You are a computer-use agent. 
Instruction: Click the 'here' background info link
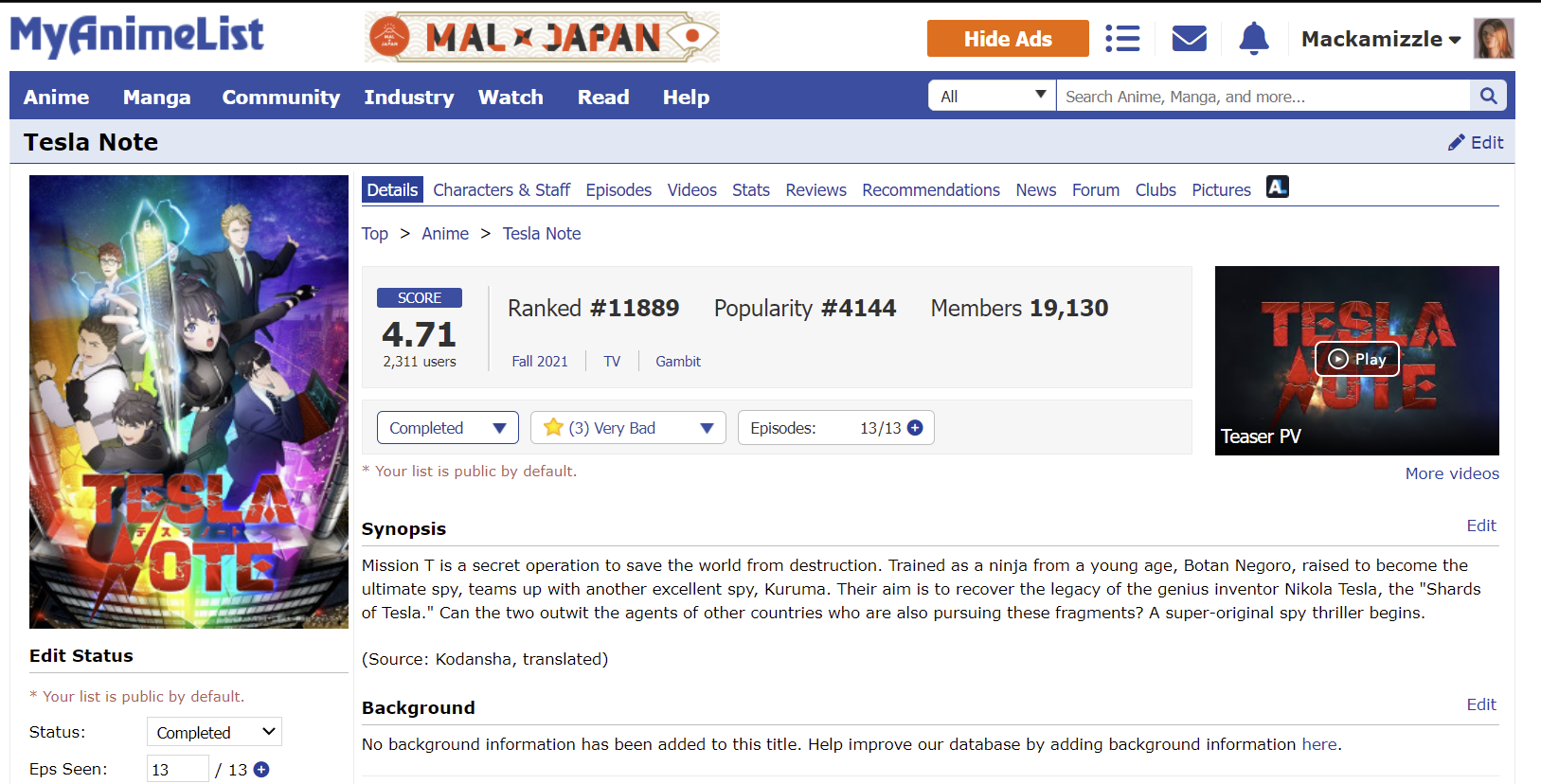1319,744
